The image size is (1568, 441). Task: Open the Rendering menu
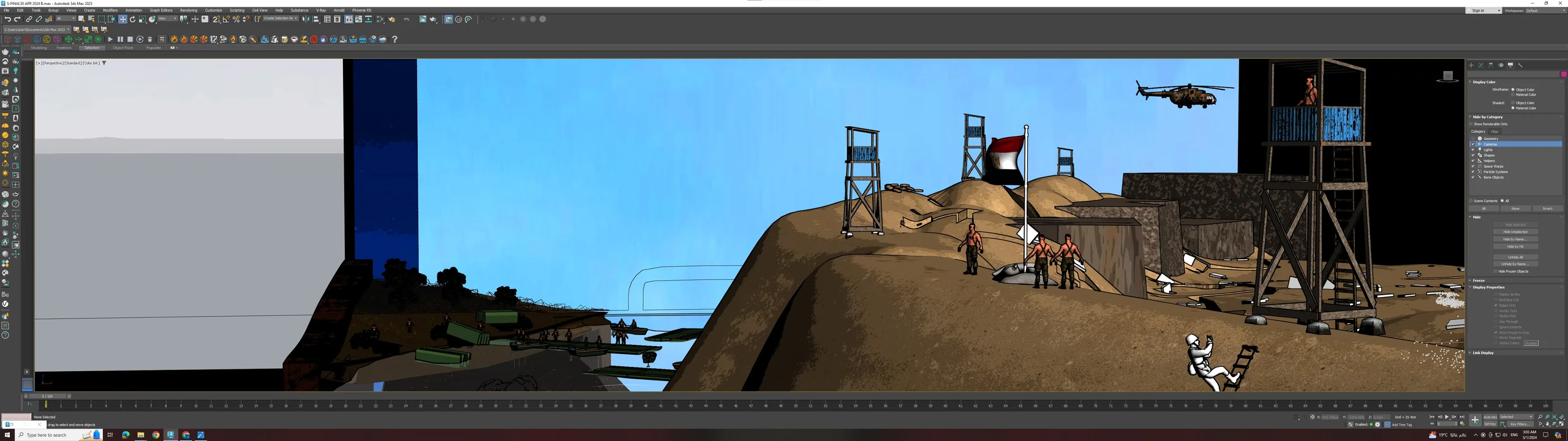click(189, 10)
